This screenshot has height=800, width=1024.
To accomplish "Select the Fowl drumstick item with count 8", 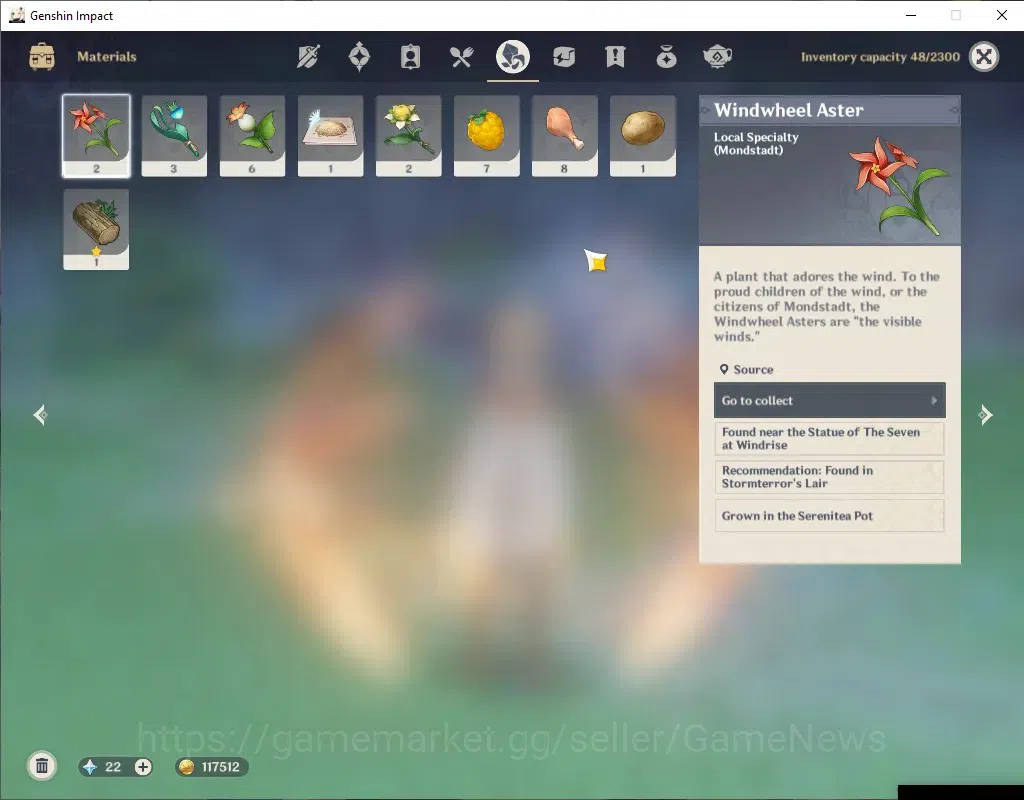I will click(564, 136).
